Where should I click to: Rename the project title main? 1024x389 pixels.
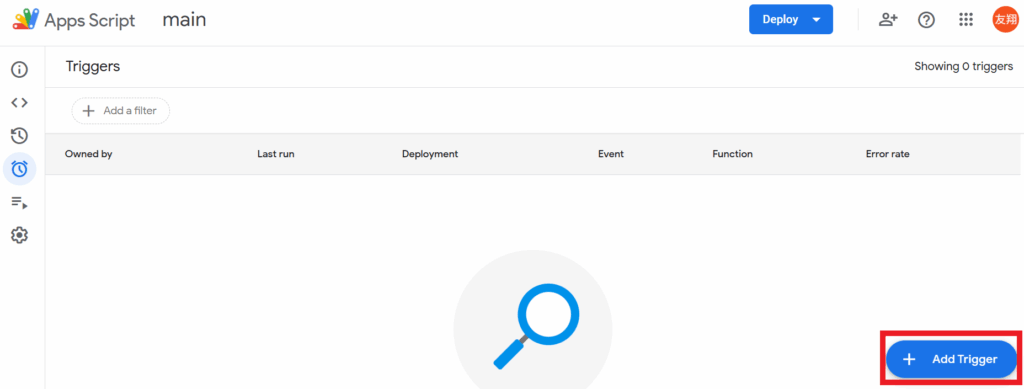pos(185,20)
